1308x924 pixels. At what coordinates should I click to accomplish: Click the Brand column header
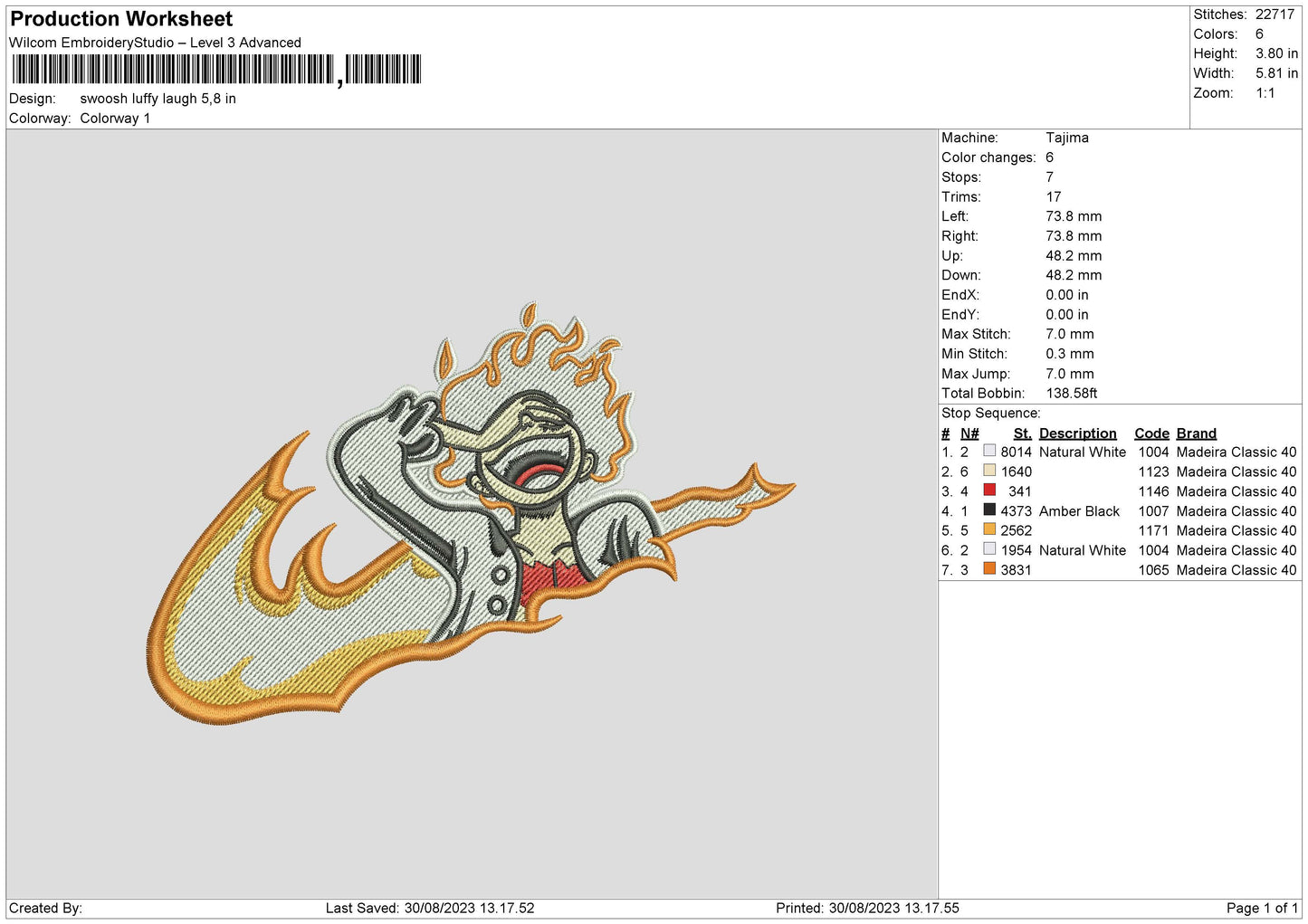1196,433
